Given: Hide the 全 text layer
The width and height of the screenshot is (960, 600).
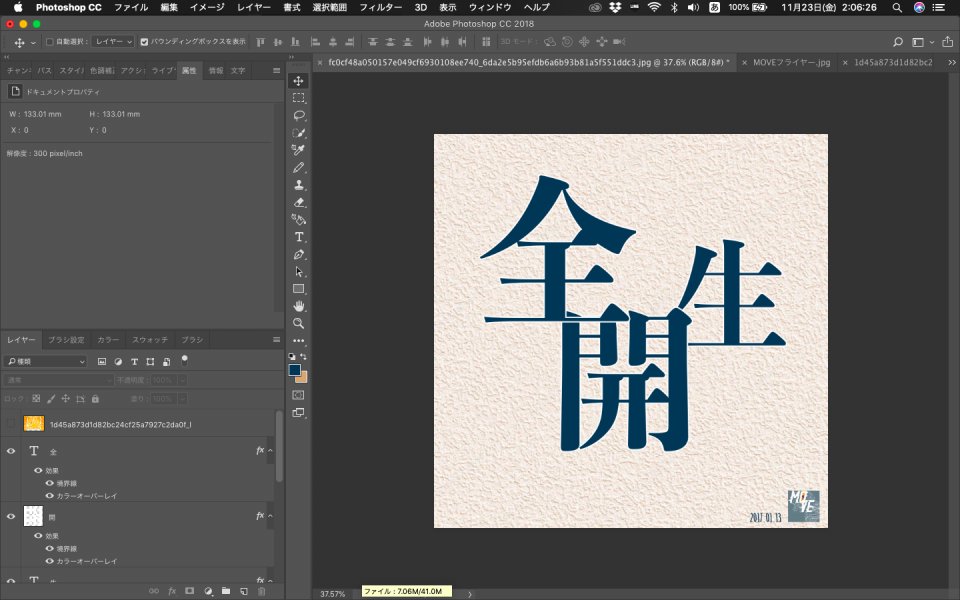Looking at the screenshot, I should (x=11, y=451).
